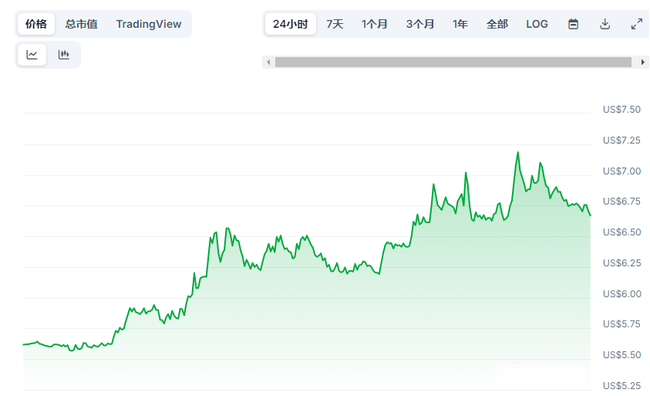Switch to line chart view icon
650x396 pixels.
pyautogui.click(x=32, y=55)
